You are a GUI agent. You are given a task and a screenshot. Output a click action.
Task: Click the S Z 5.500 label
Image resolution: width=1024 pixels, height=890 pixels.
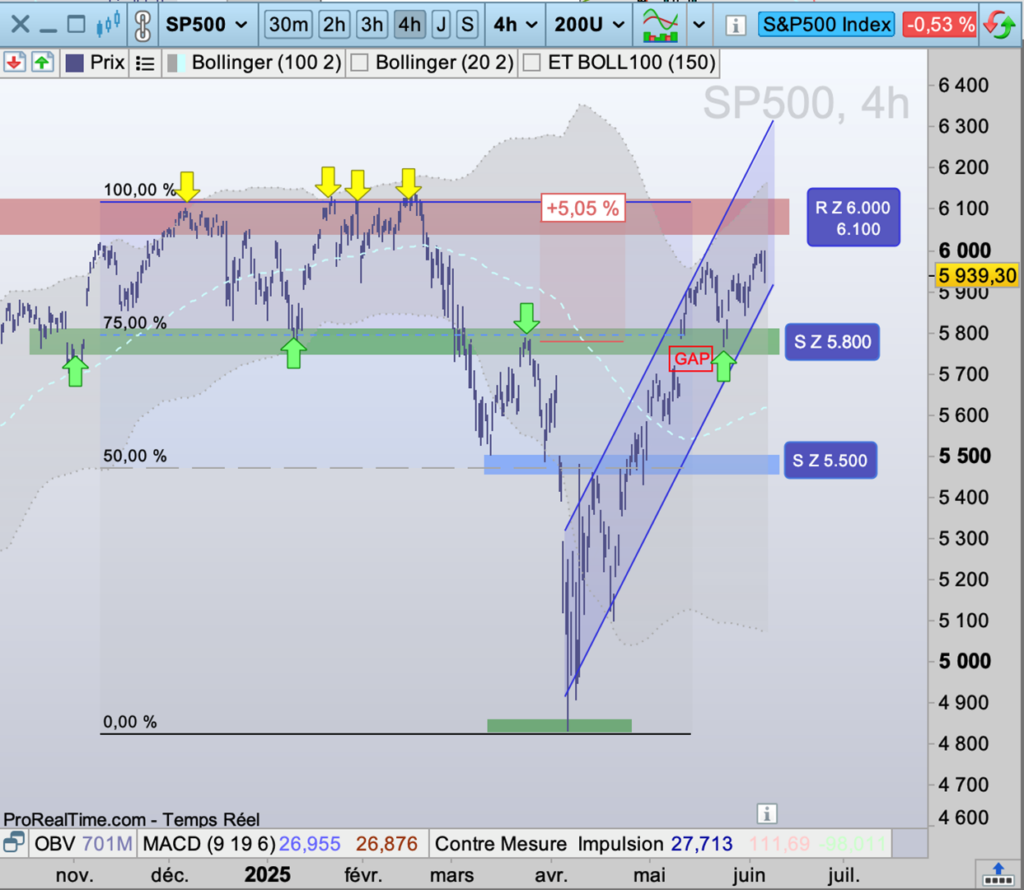830,460
